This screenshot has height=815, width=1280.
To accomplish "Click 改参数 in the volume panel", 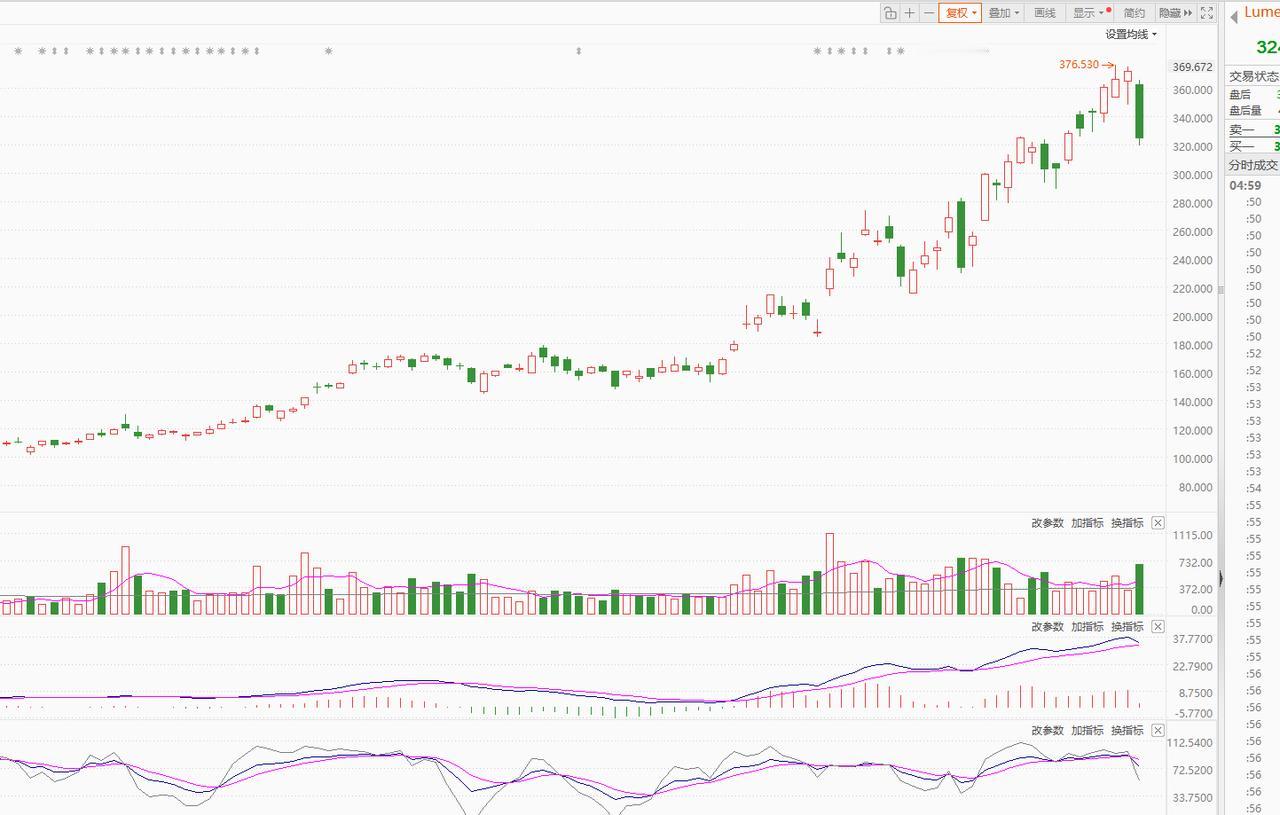I will coord(1048,523).
